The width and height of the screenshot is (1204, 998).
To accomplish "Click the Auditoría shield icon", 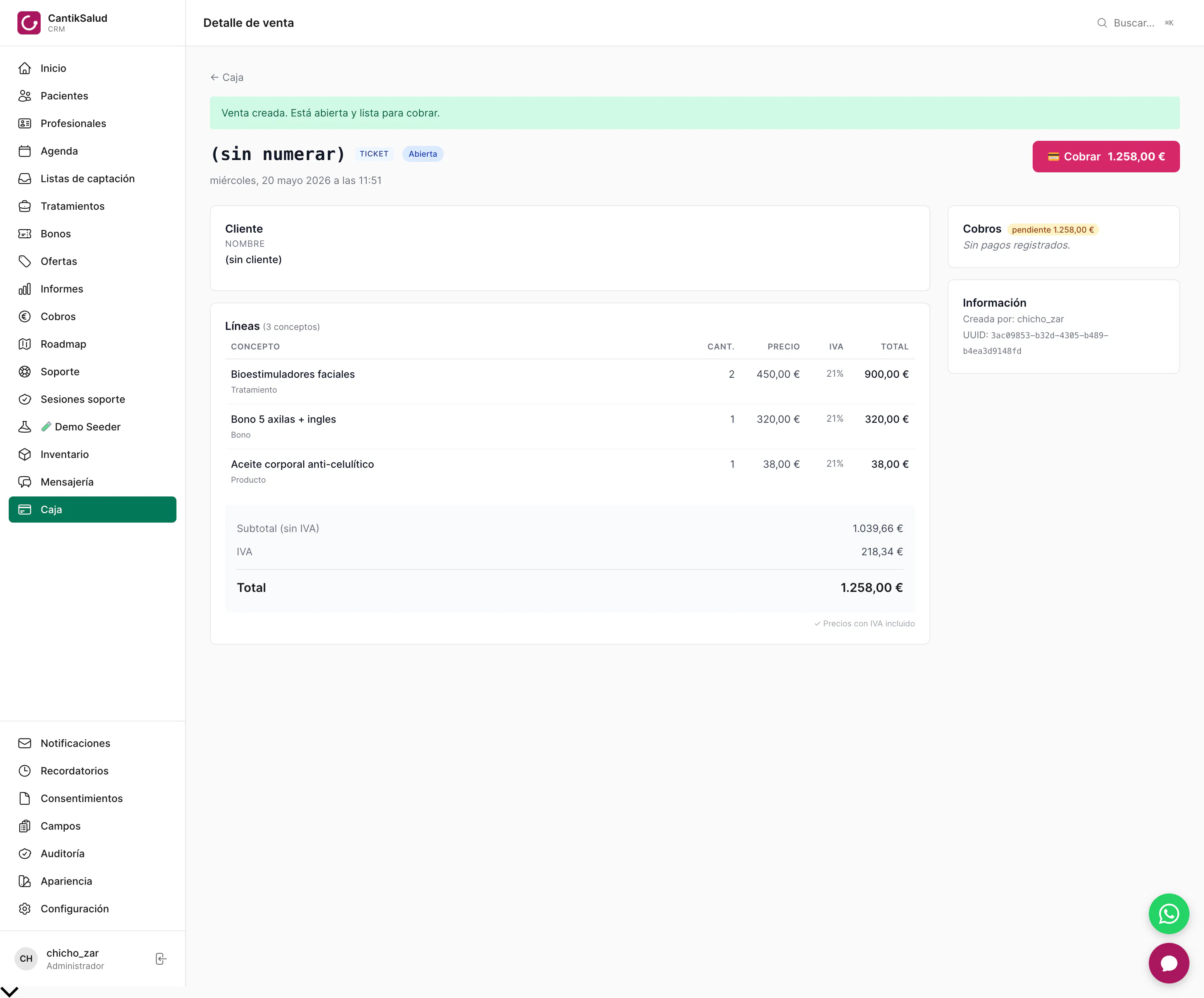I will tap(25, 854).
